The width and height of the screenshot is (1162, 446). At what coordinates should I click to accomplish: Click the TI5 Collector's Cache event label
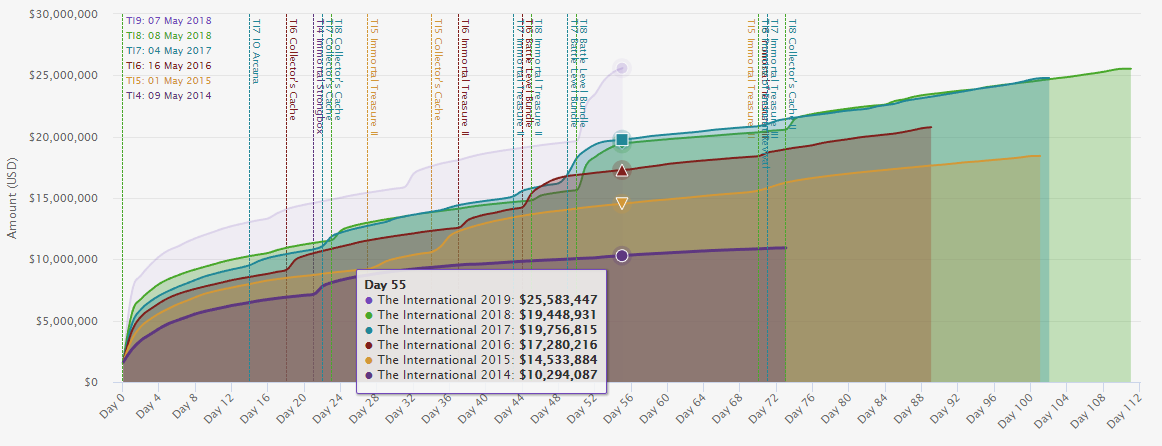[x=437, y=70]
